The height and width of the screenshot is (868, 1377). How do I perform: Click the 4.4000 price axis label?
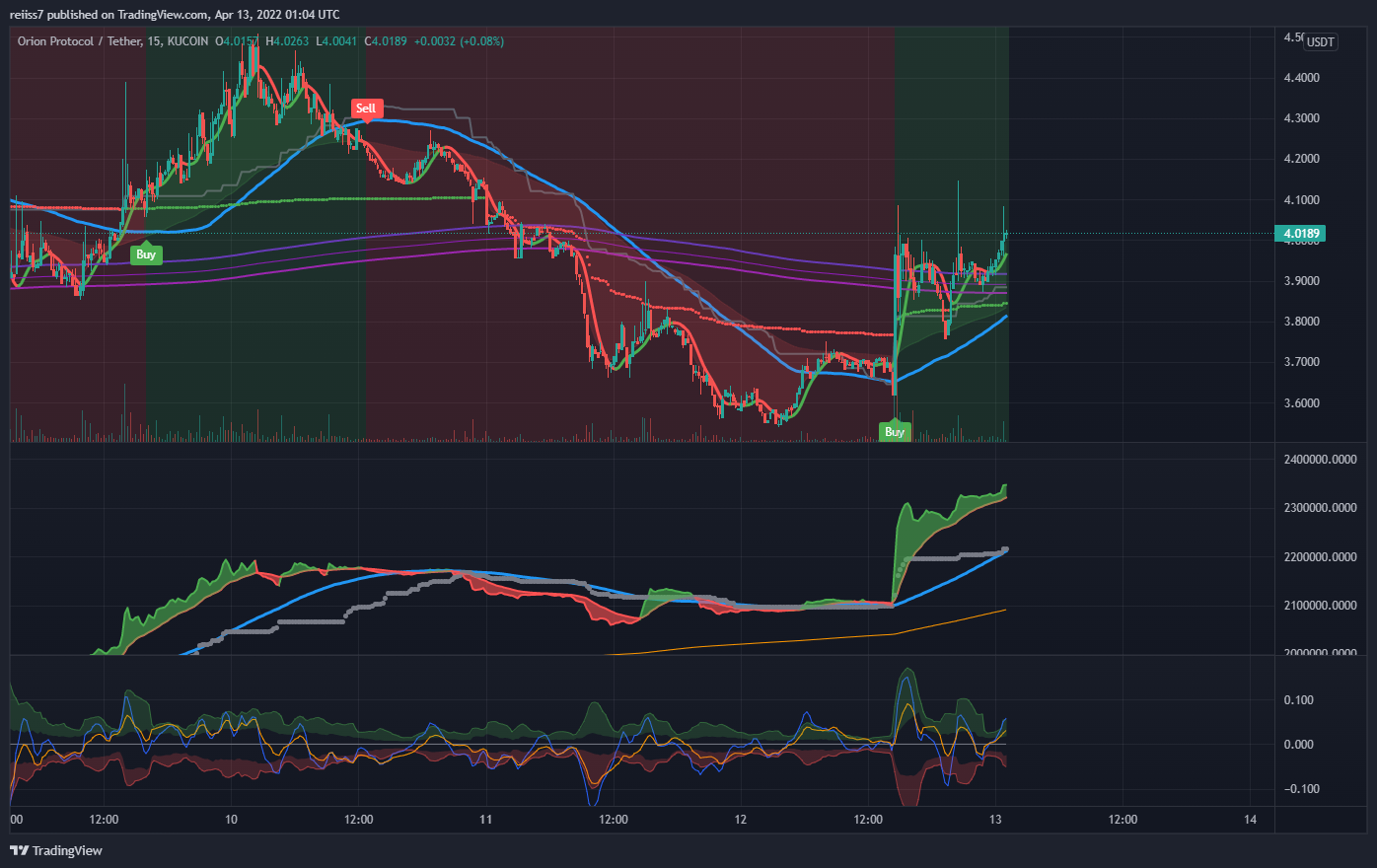click(x=1302, y=78)
